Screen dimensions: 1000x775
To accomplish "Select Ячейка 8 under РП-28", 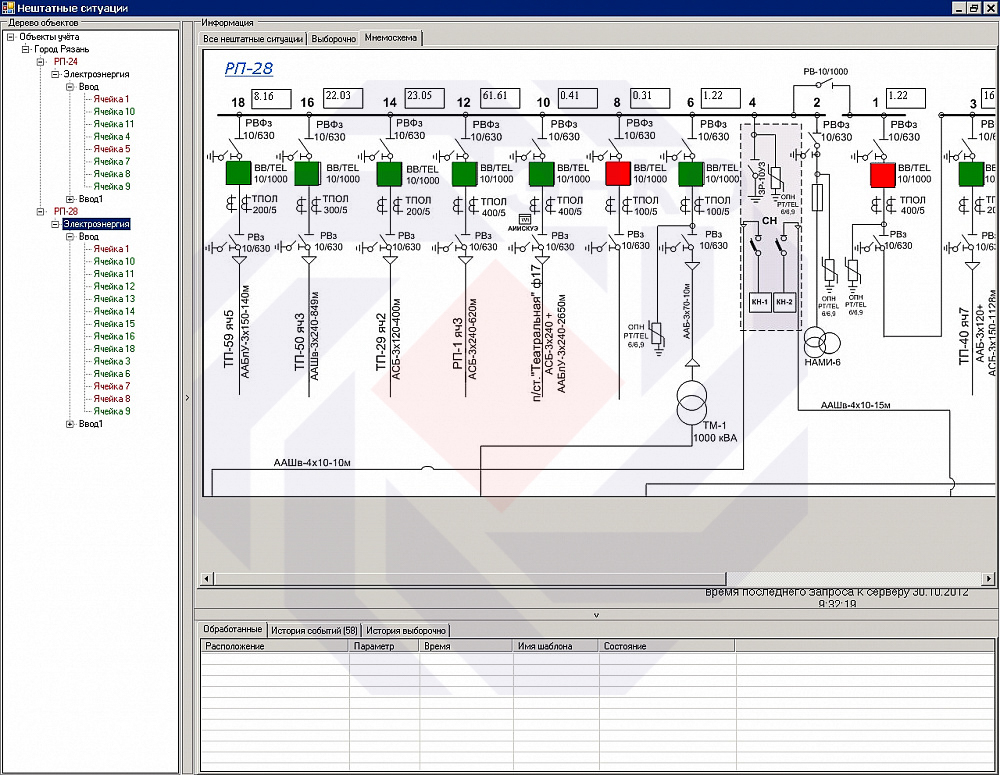I will 112,399.
